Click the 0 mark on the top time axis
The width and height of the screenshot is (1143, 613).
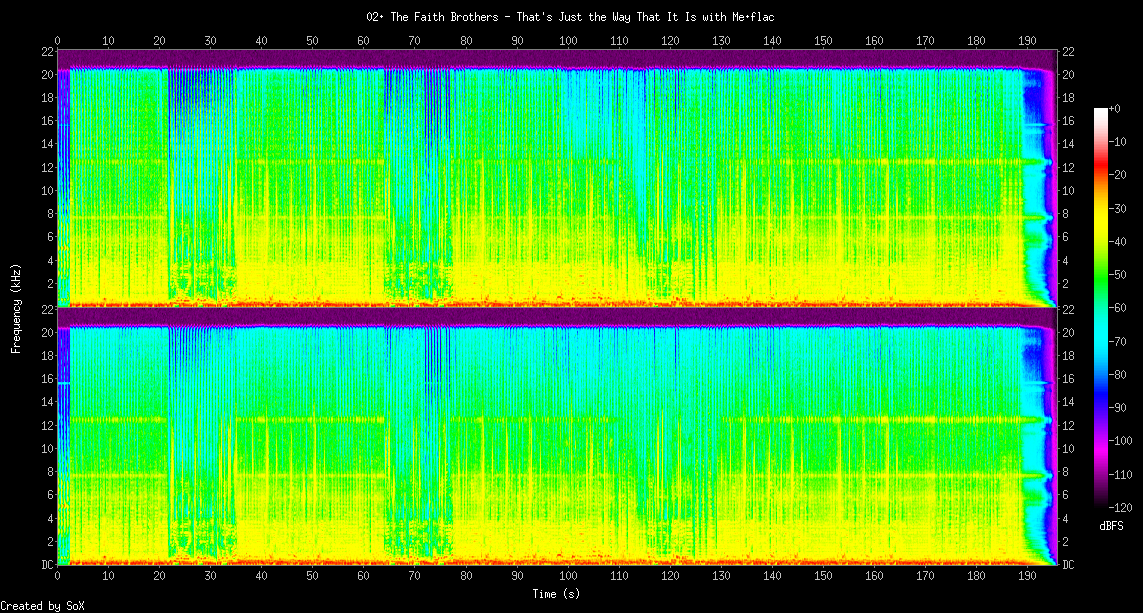58,41
